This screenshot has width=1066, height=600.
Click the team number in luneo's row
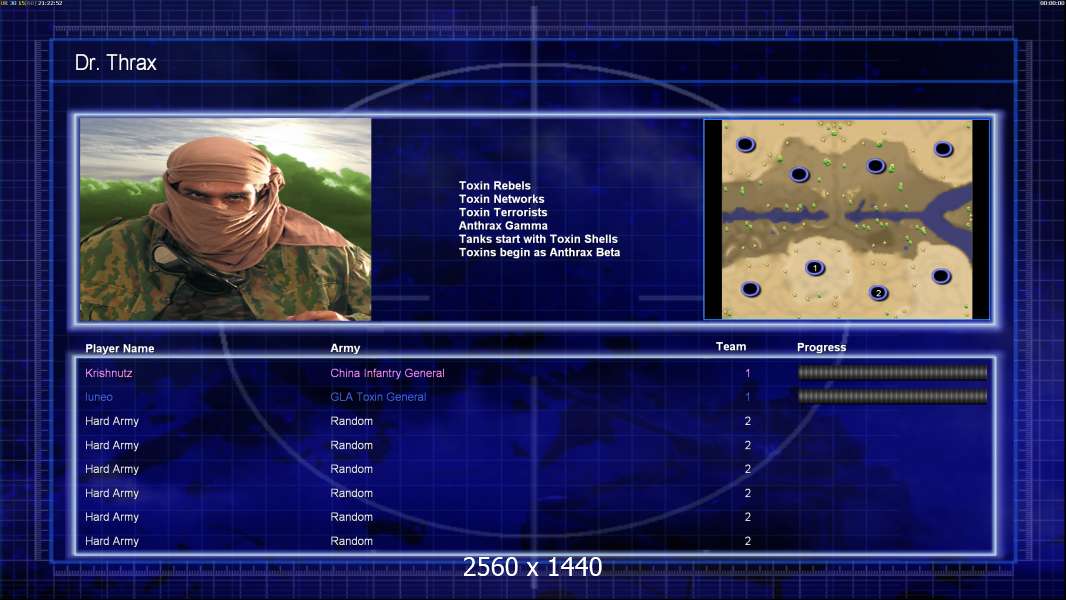click(x=747, y=397)
